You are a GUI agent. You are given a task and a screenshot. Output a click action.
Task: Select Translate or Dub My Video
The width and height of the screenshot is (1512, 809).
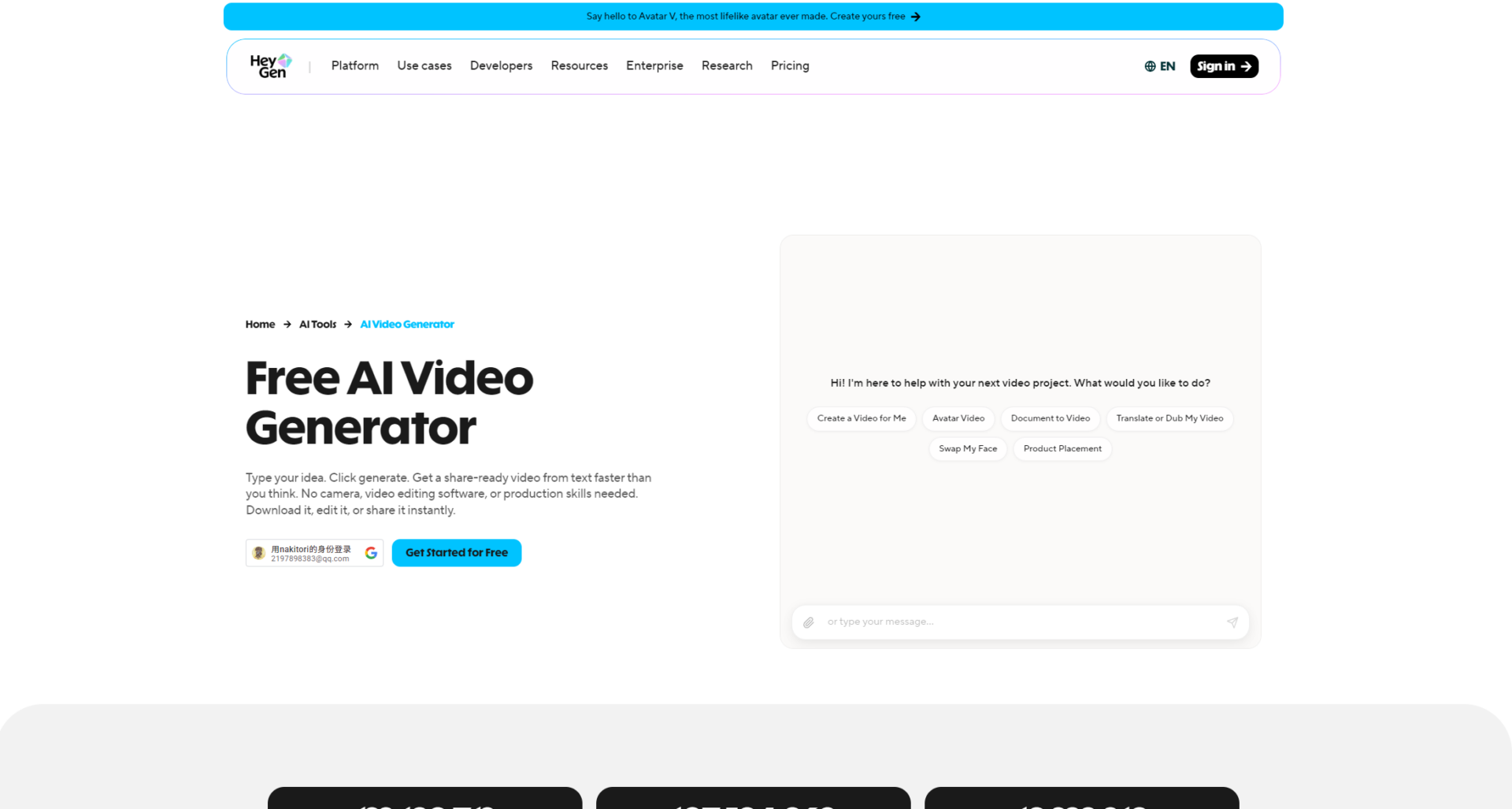(x=1169, y=418)
